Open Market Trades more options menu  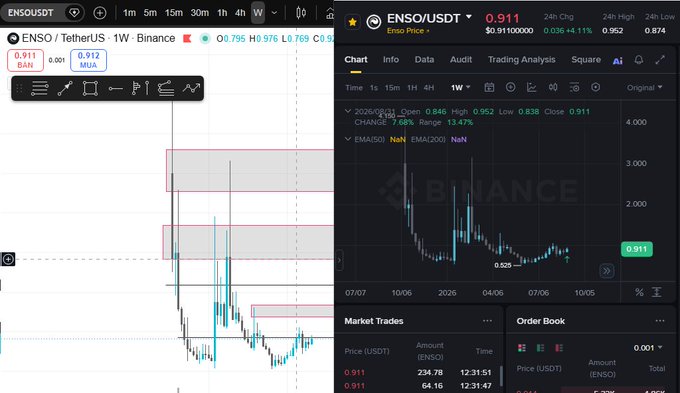pos(487,321)
